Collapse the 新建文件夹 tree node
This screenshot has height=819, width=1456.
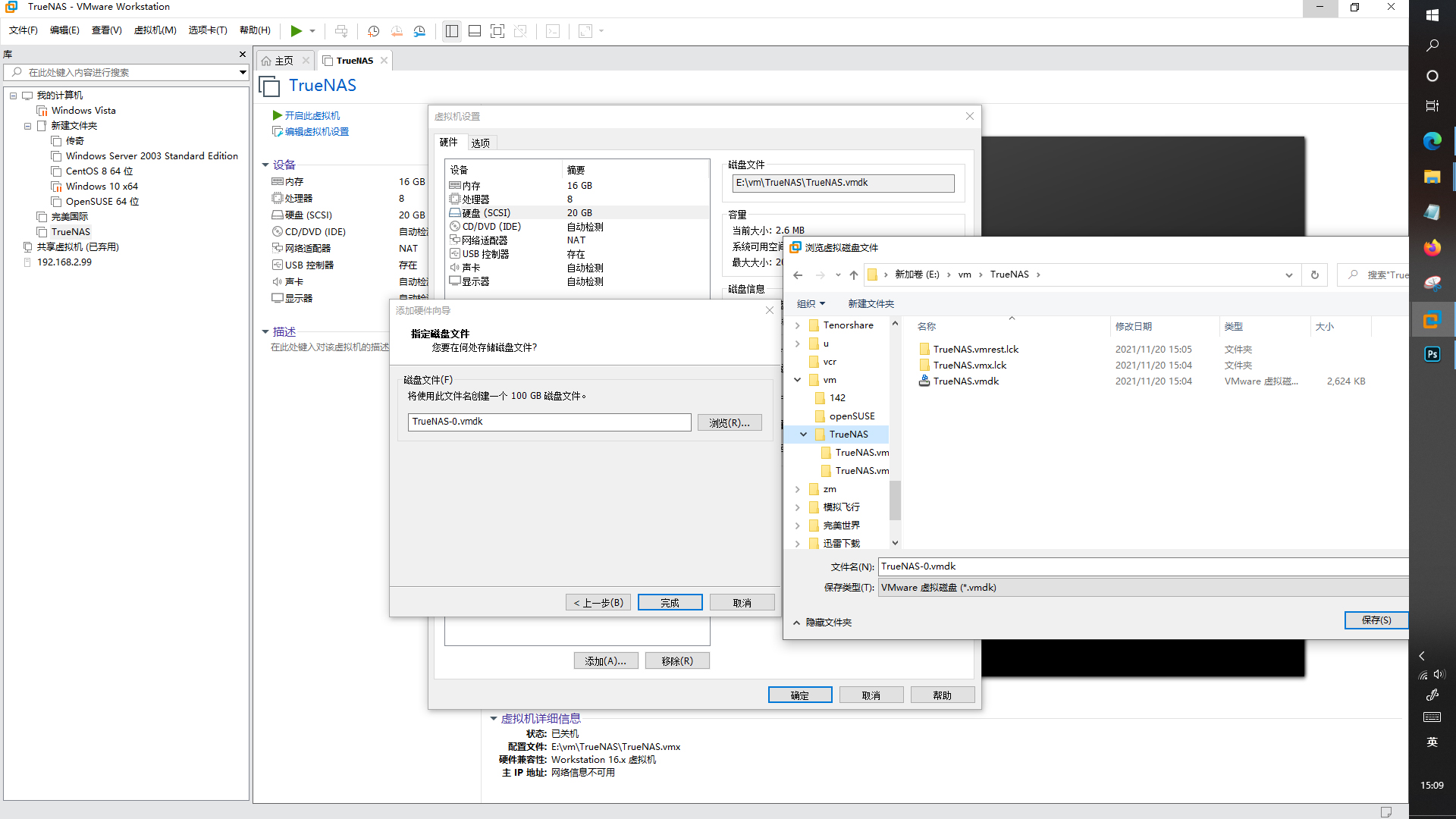coord(27,126)
